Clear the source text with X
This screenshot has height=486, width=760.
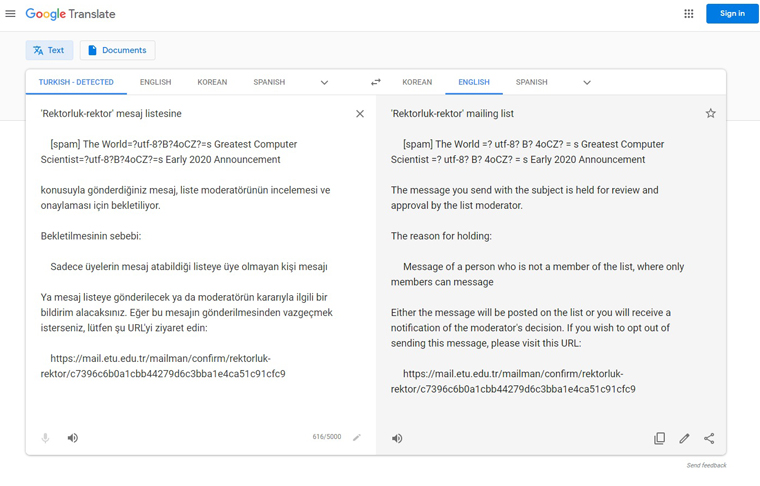(x=360, y=113)
